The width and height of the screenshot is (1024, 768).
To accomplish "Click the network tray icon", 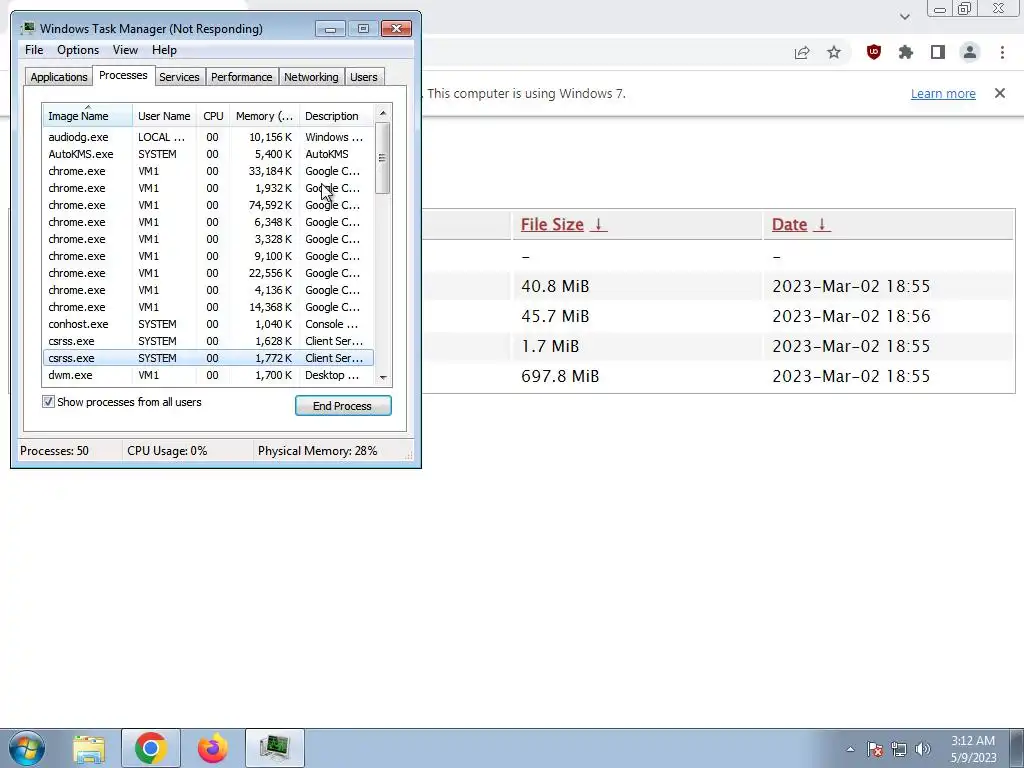I will pyautogui.click(x=899, y=749).
